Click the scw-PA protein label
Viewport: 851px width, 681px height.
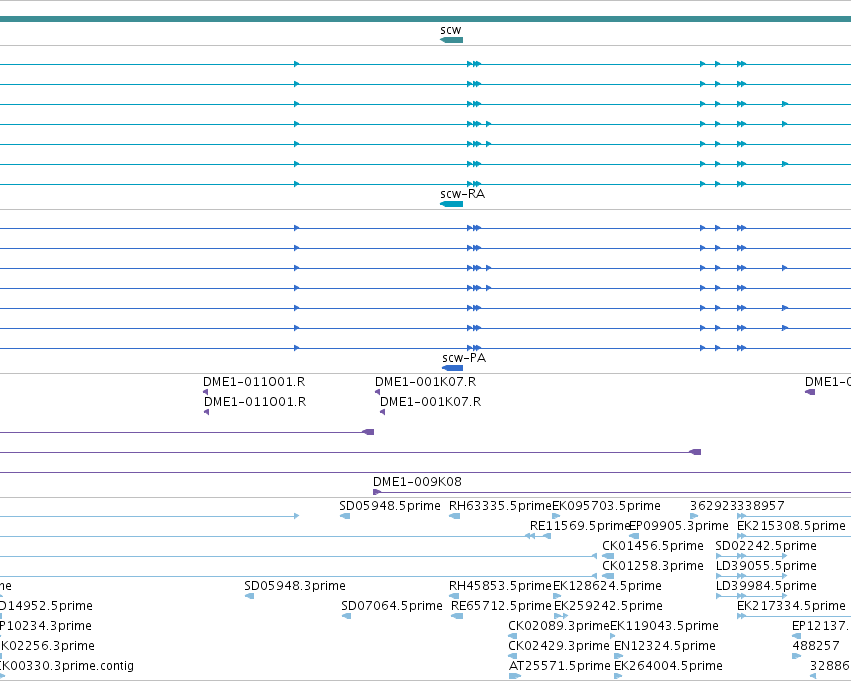point(464,358)
